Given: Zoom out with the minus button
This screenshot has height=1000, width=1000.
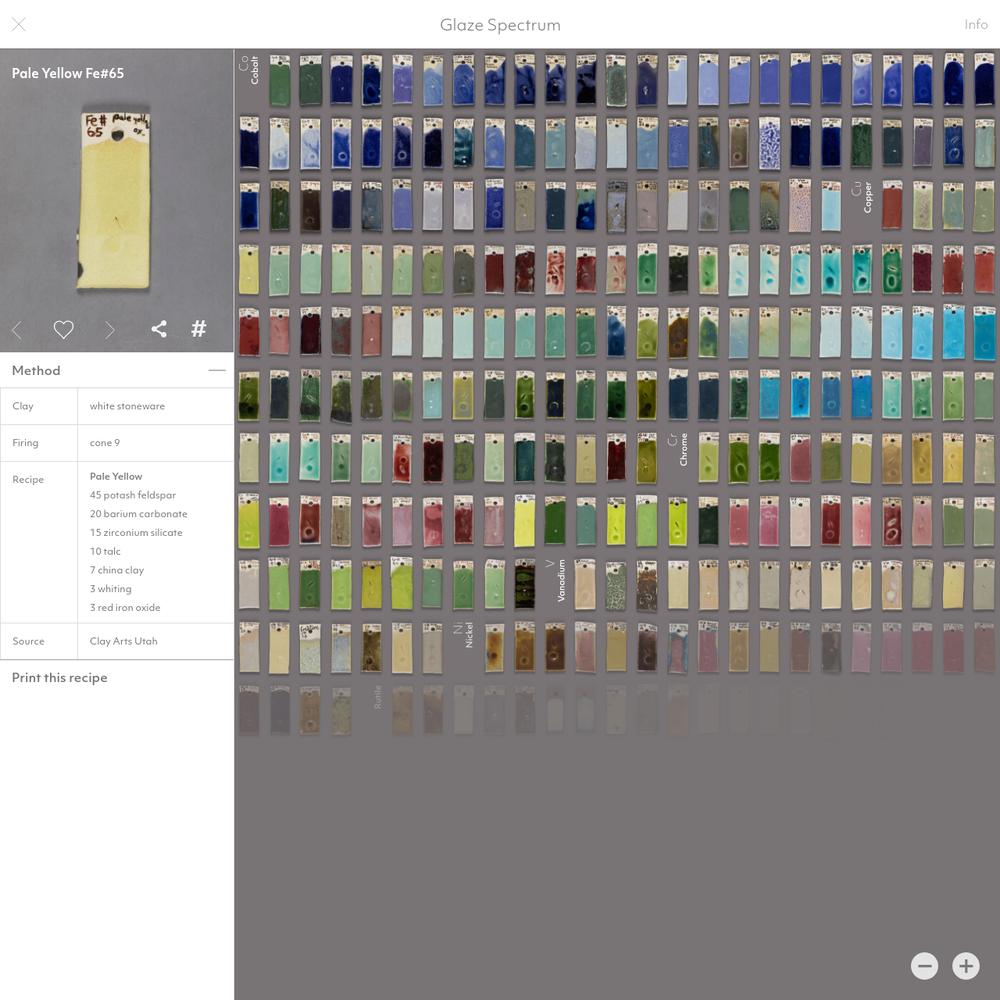Looking at the screenshot, I should tap(925, 965).
